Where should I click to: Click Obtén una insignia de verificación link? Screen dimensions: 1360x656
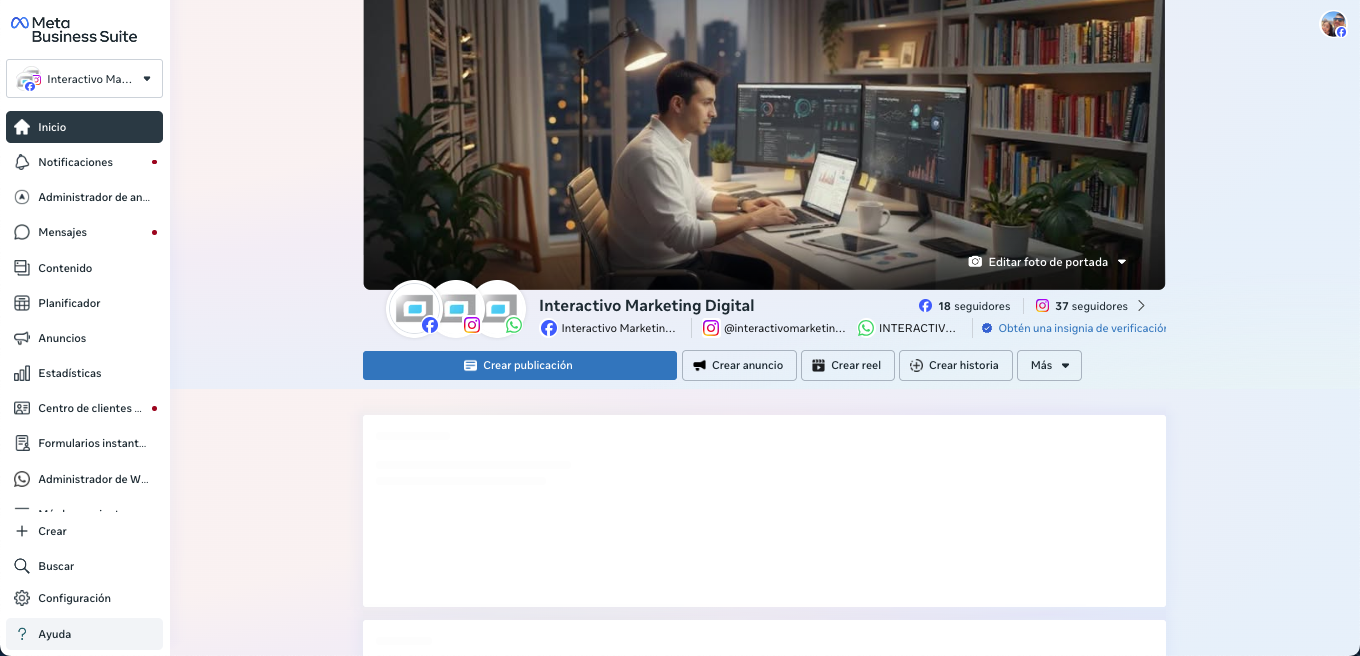click(x=1081, y=328)
